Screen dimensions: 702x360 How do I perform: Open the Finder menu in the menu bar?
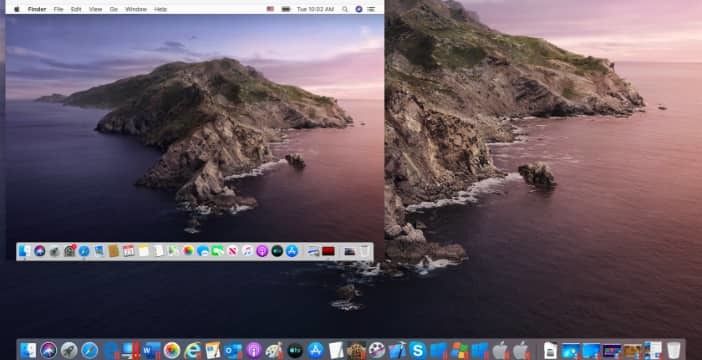(x=37, y=9)
